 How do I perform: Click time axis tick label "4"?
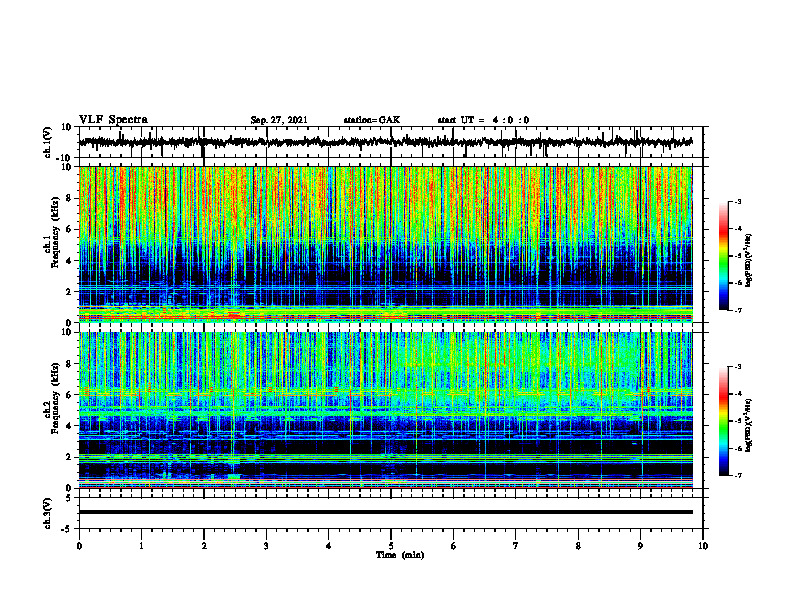tap(329, 546)
